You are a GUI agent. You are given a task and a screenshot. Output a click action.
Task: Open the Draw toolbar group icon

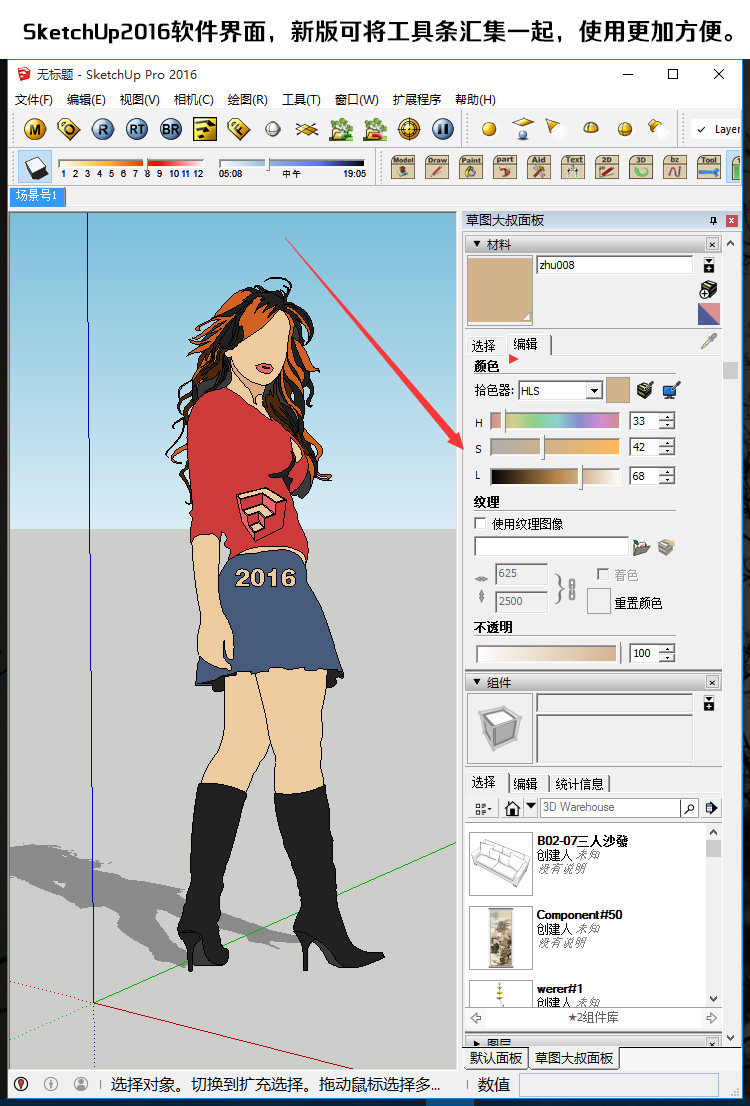click(x=437, y=167)
